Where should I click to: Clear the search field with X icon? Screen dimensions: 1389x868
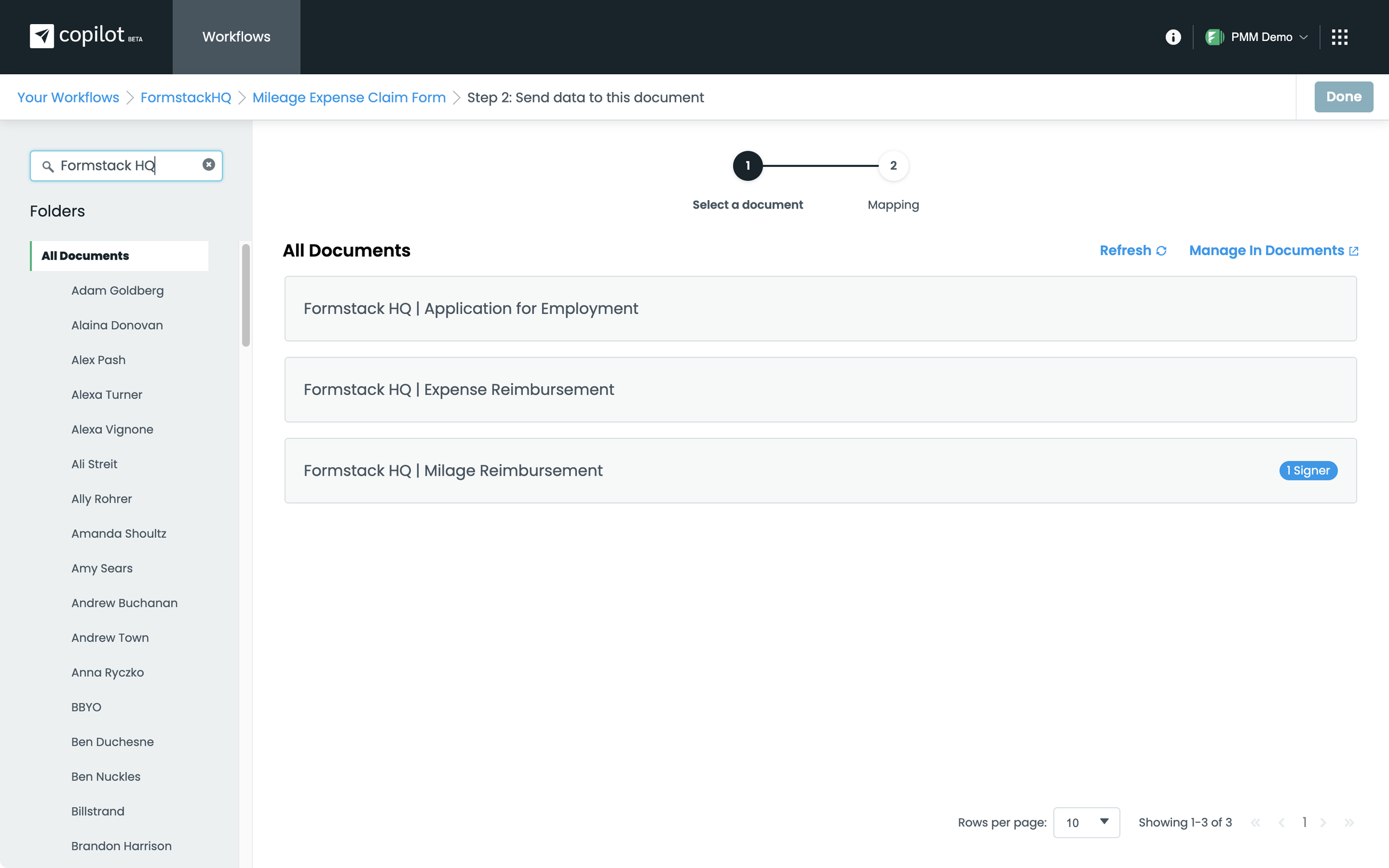[x=209, y=165]
